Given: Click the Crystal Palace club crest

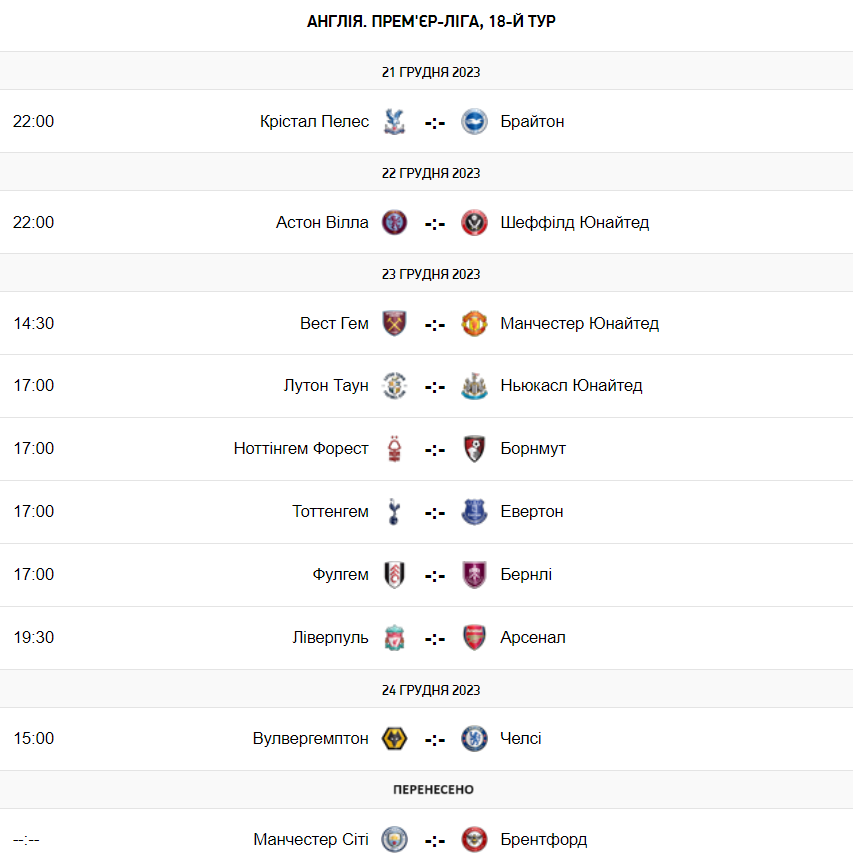Looking at the screenshot, I should [x=394, y=122].
